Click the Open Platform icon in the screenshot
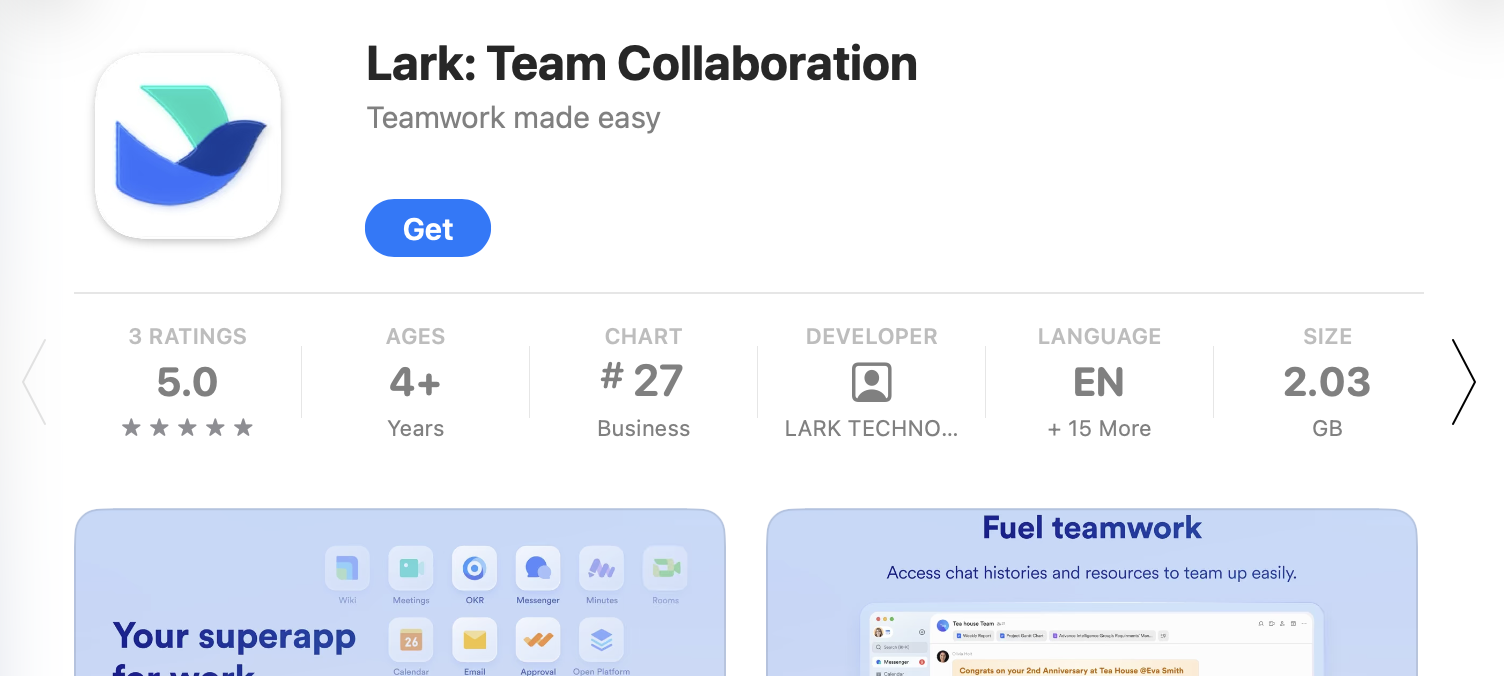The image size is (1504, 676). point(602,640)
